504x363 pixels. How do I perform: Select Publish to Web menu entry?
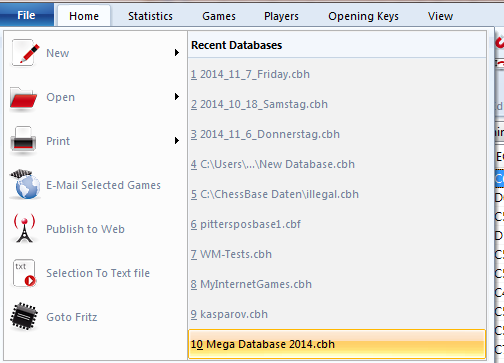pyautogui.click(x=85, y=229)
